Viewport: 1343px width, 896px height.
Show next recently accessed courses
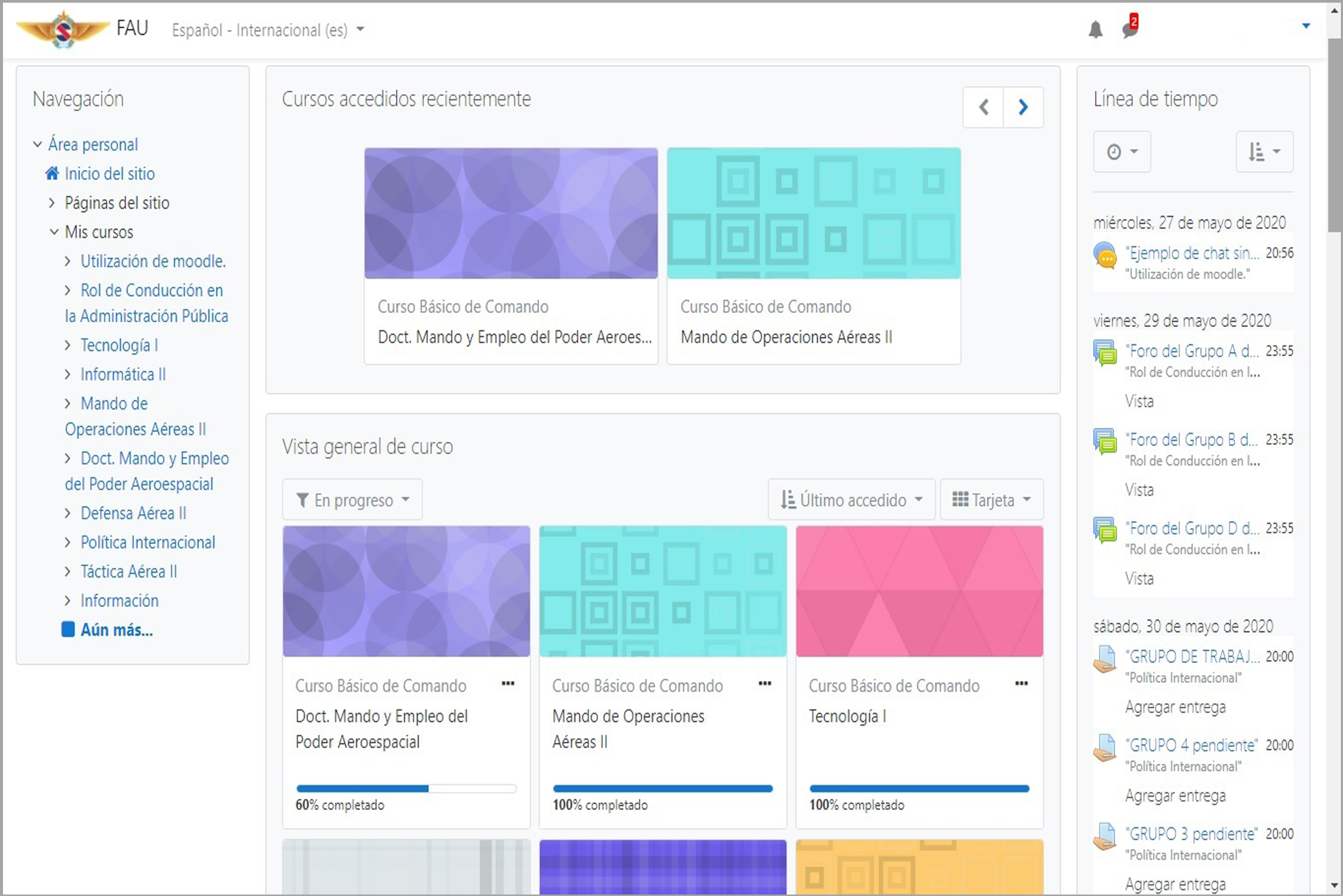click(1024, 107)
